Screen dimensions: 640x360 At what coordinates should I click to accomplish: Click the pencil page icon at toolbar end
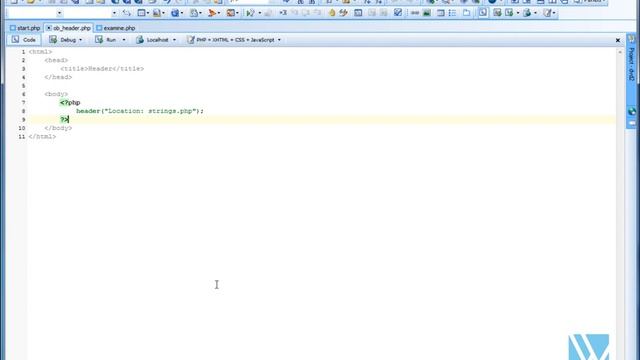[547, 13]
